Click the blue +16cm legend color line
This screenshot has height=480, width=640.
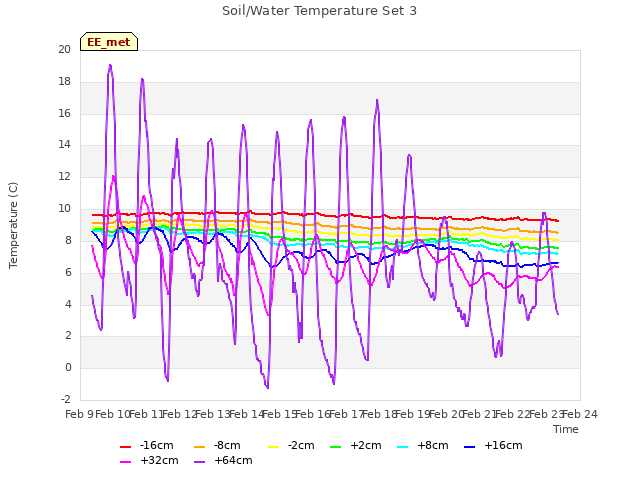(x=470, y=447)
